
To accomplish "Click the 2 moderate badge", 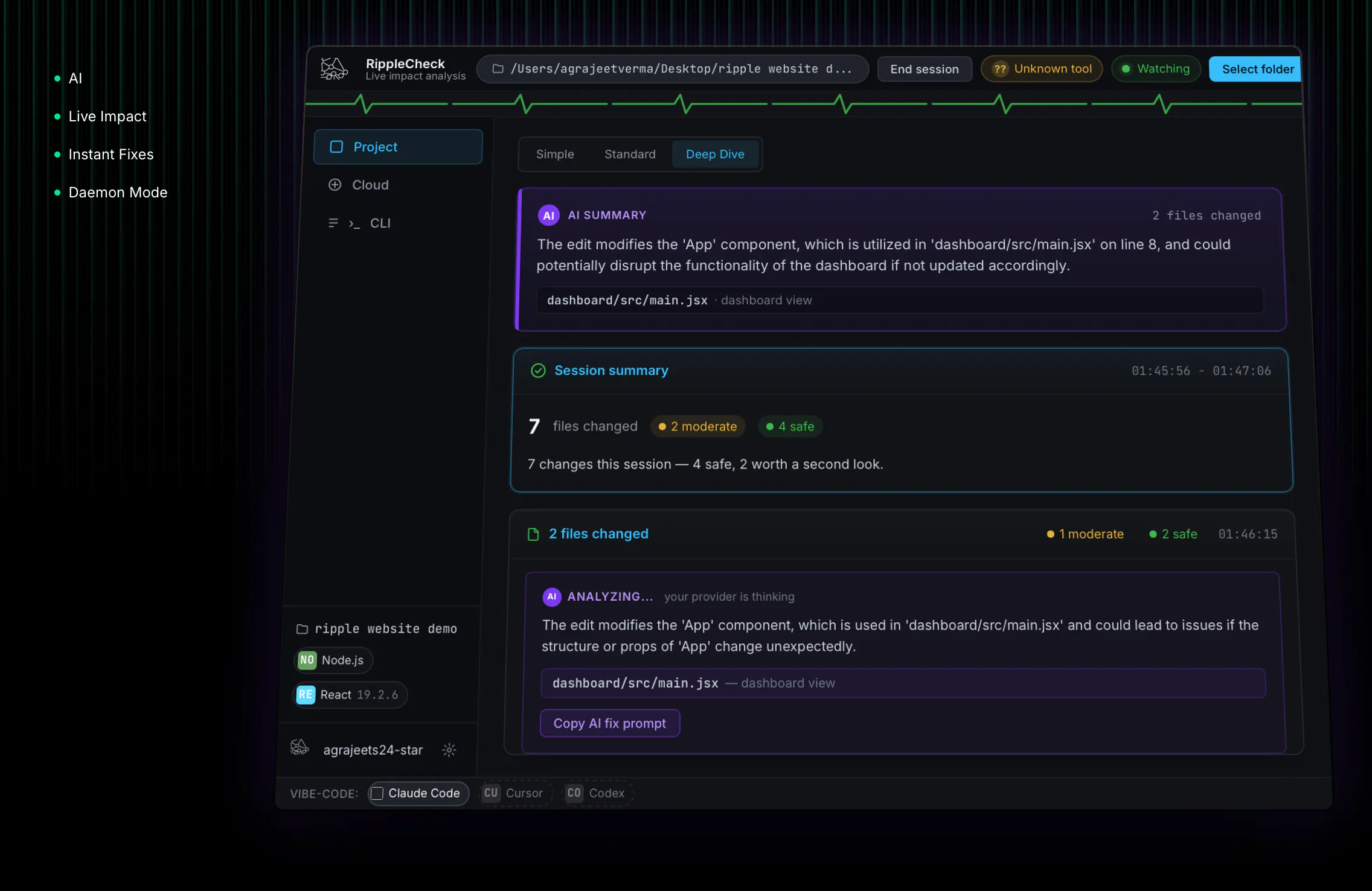I will [x=698, y=426].
